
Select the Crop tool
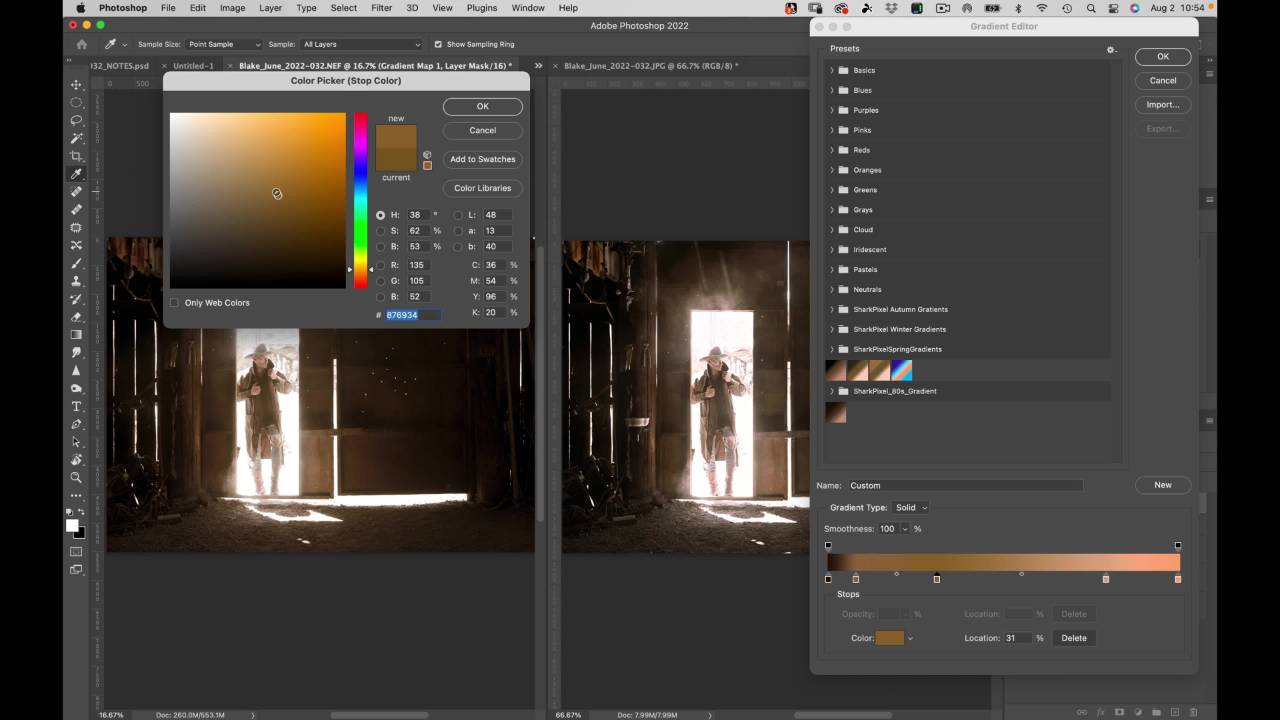[76, 156]
